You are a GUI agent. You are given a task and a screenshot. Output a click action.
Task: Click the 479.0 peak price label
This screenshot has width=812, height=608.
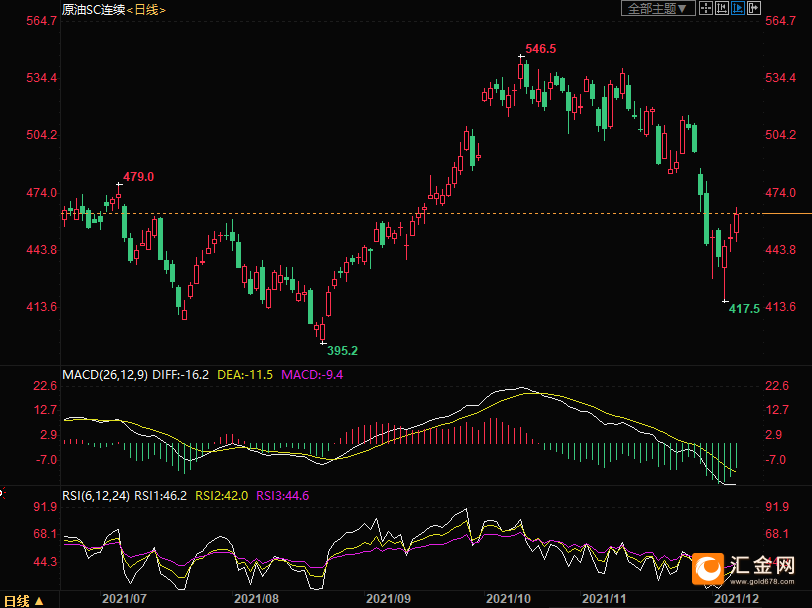pyautogui.click(x=138, y=176)
